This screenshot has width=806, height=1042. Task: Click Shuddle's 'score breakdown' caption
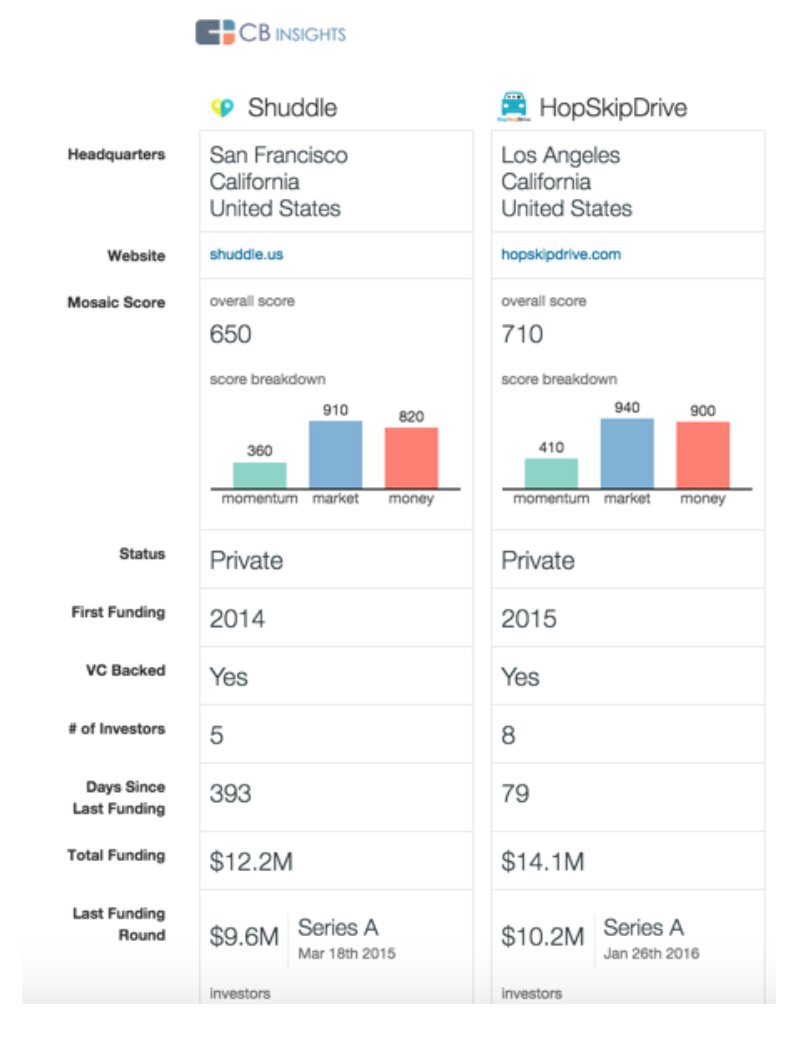coord(268,379)
